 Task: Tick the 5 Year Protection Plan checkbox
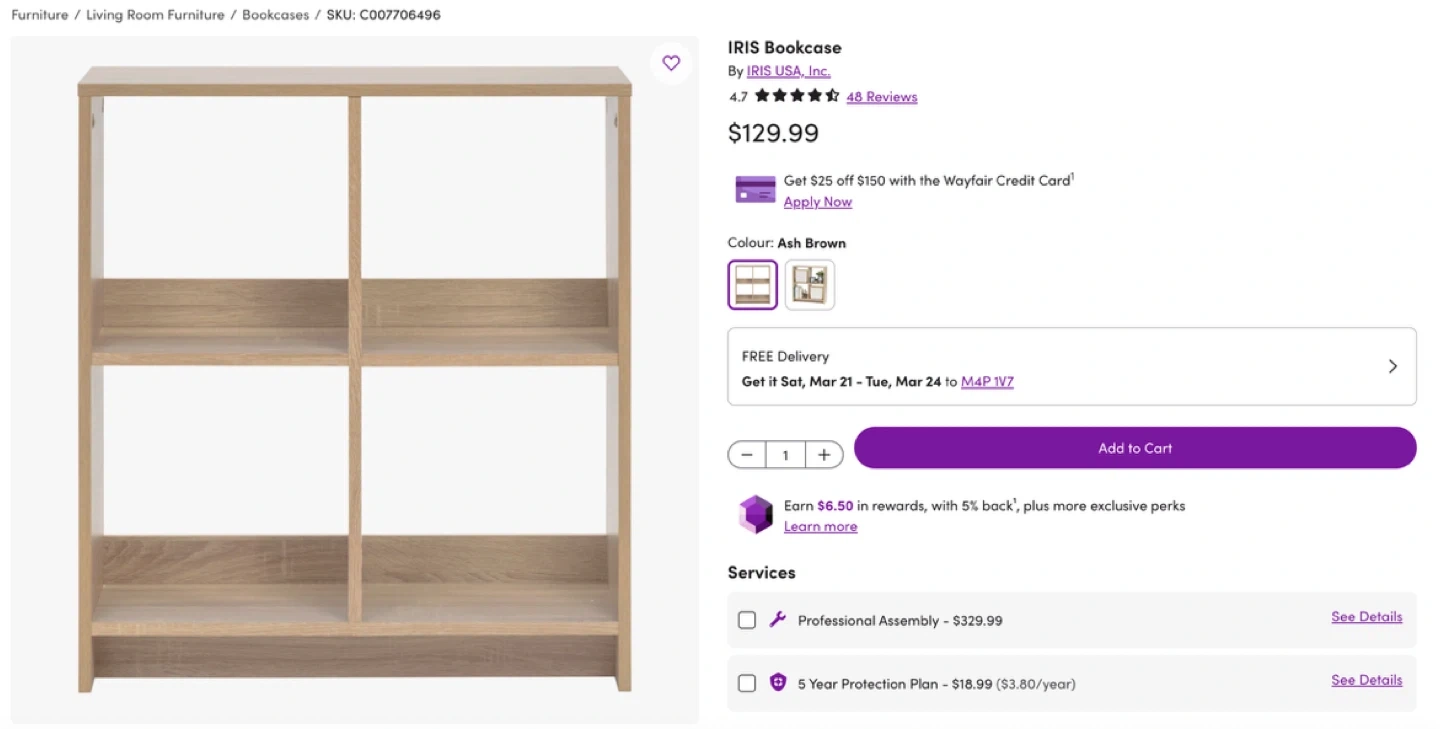pos(747,684)
